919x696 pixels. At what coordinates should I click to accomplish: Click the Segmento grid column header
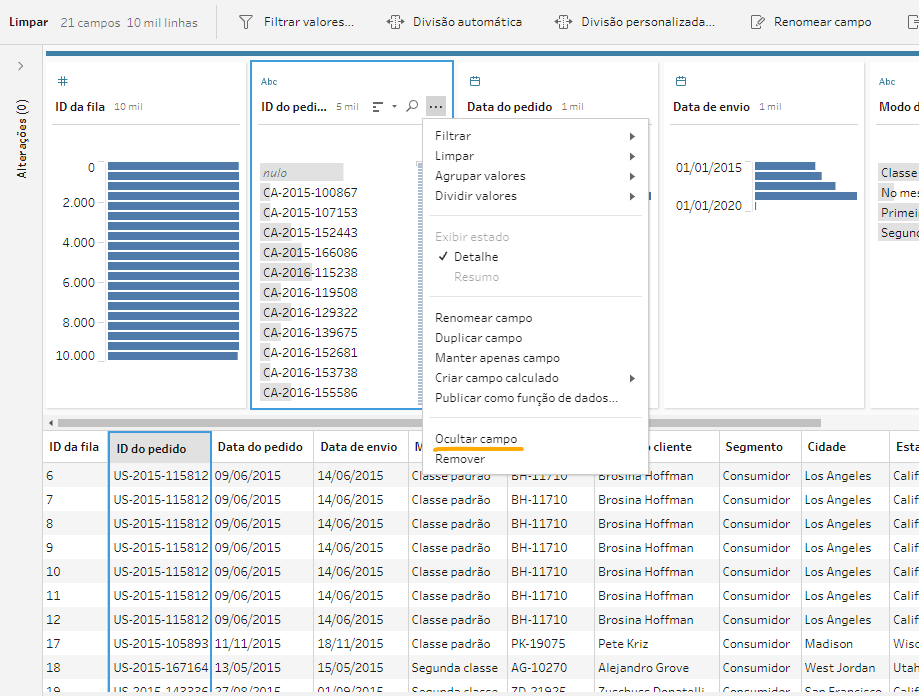click(760, 447)
